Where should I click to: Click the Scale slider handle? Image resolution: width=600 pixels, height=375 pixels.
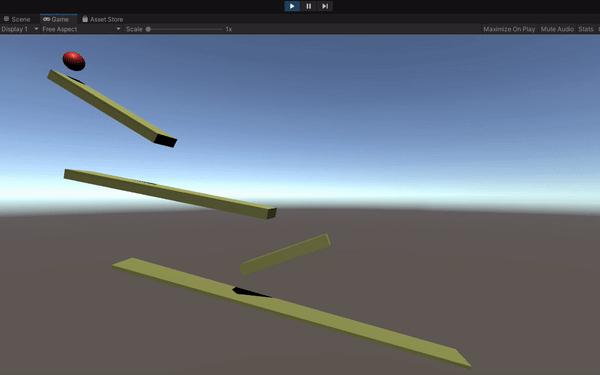pyautogui.click(x=148, y=29)
